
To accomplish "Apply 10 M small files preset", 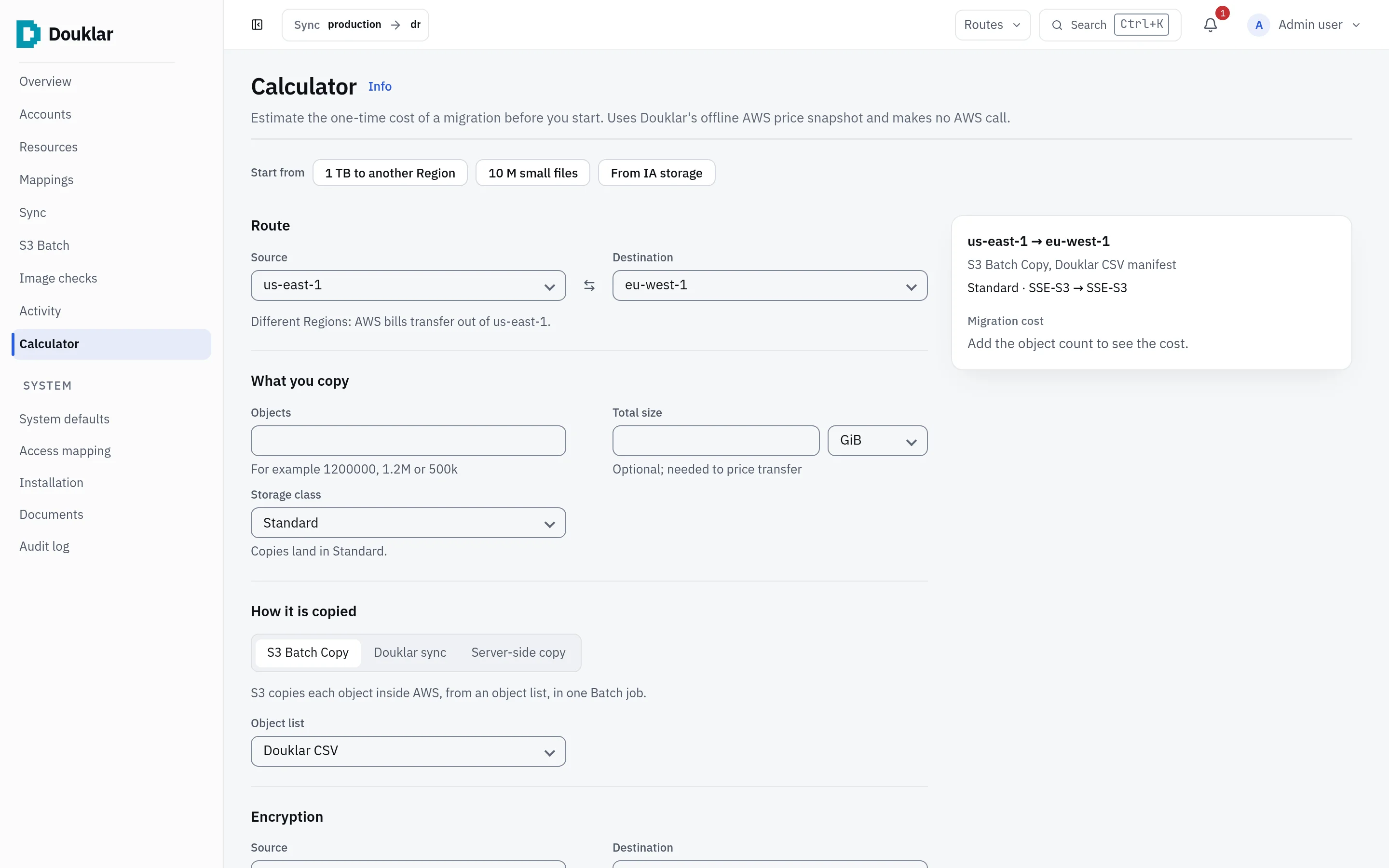I will [x=532, y=173].
